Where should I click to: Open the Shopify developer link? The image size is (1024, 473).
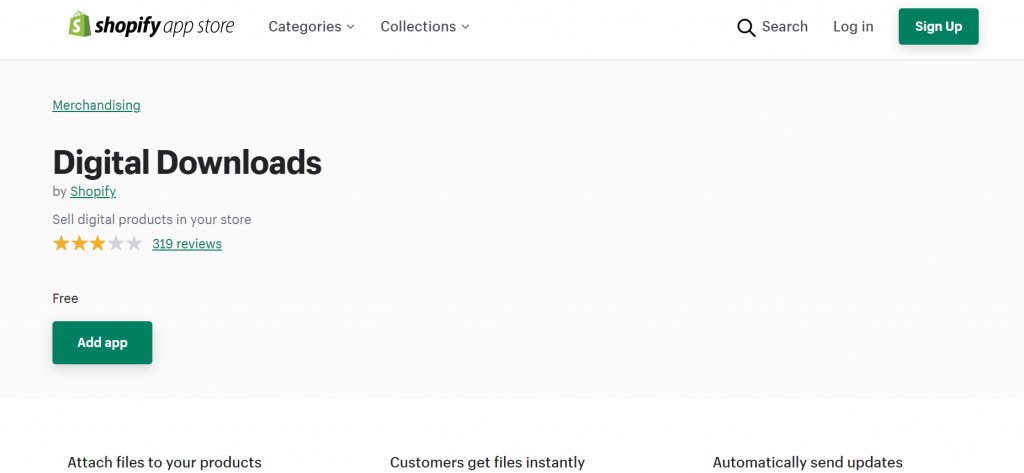(93, 192)
